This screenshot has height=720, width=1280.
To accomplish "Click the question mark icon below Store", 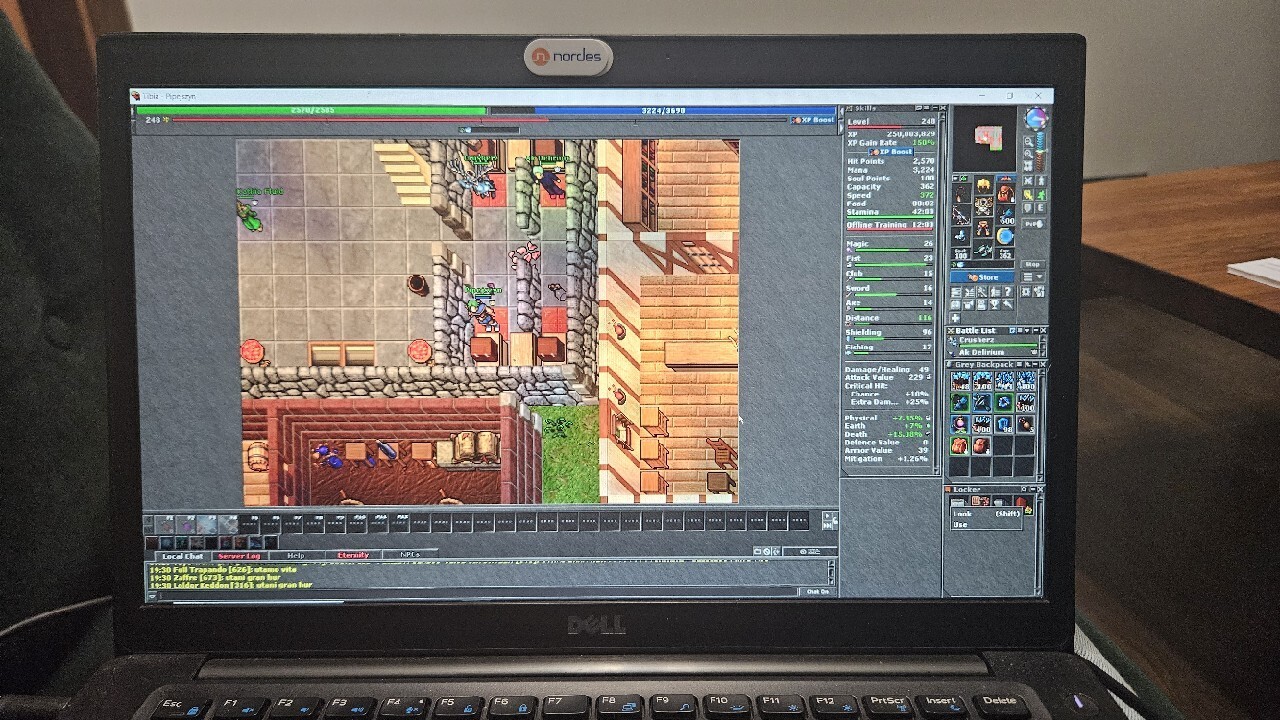I will tap(1007, 292).
